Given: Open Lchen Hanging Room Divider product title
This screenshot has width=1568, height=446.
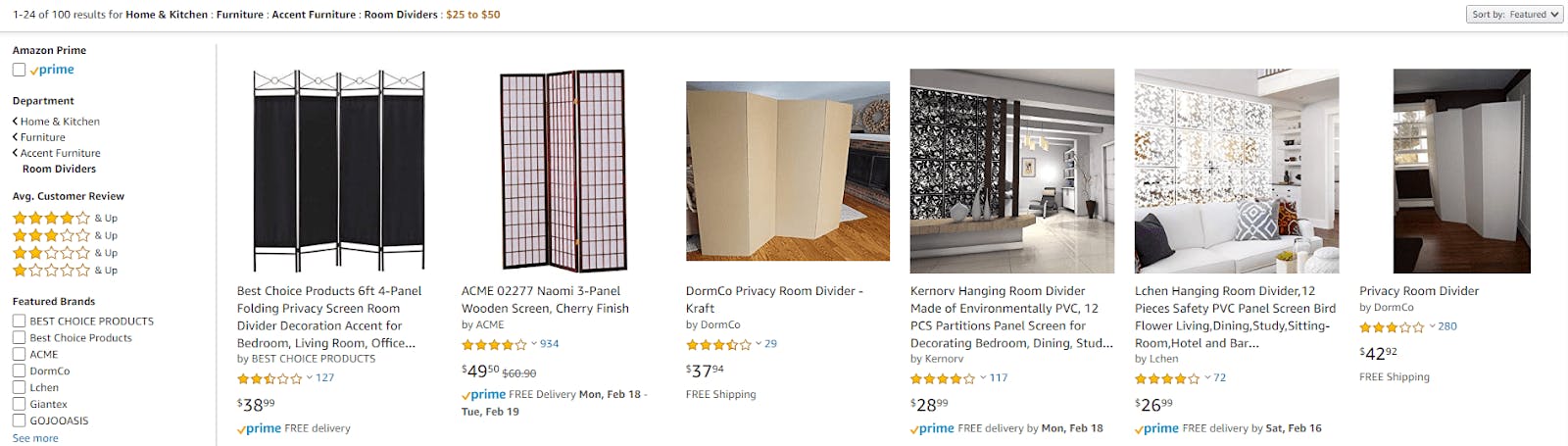Looking at the screenshot, I should [1235, 318].
